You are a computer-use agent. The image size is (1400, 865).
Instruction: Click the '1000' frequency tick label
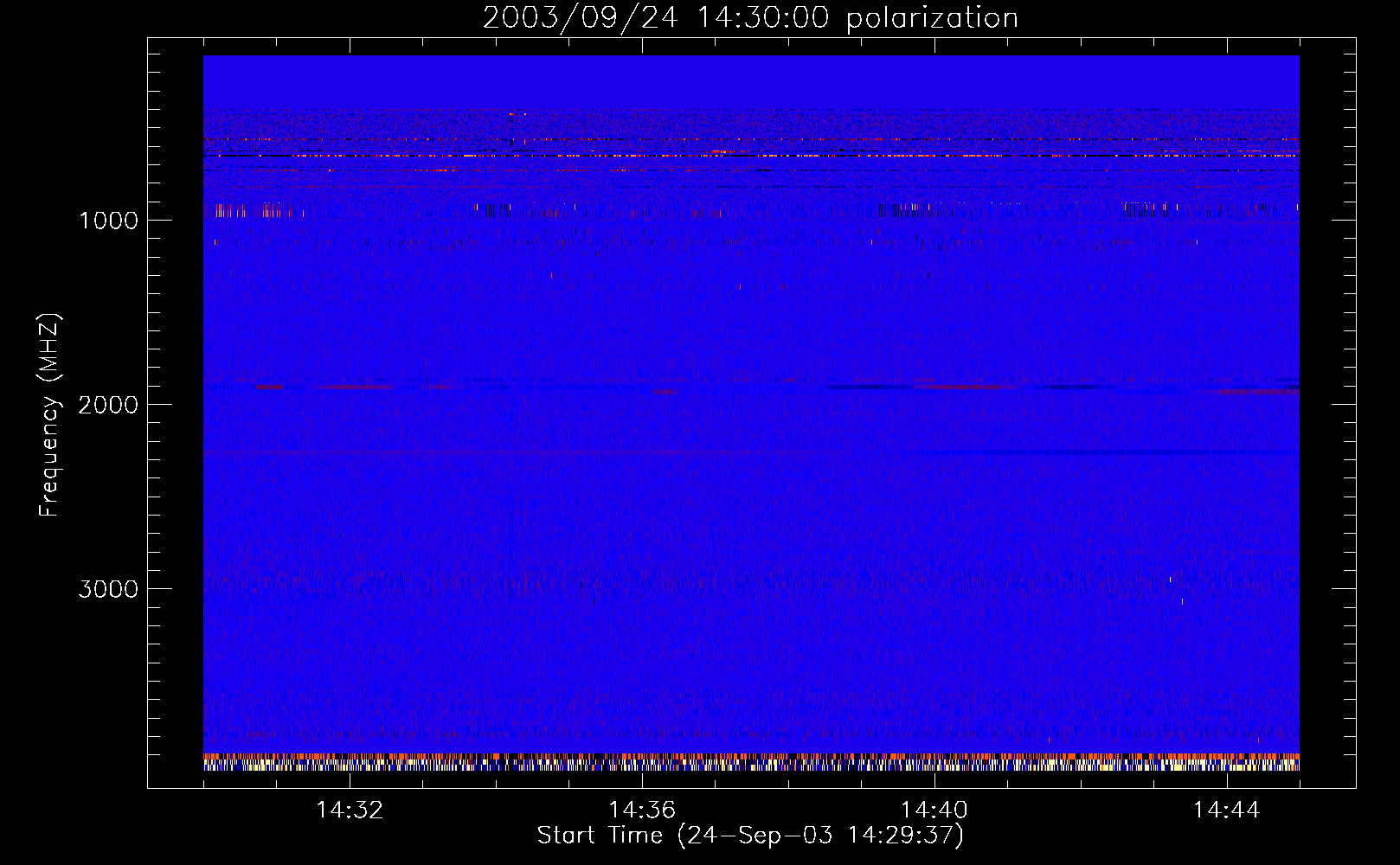[x=108, y=221]
